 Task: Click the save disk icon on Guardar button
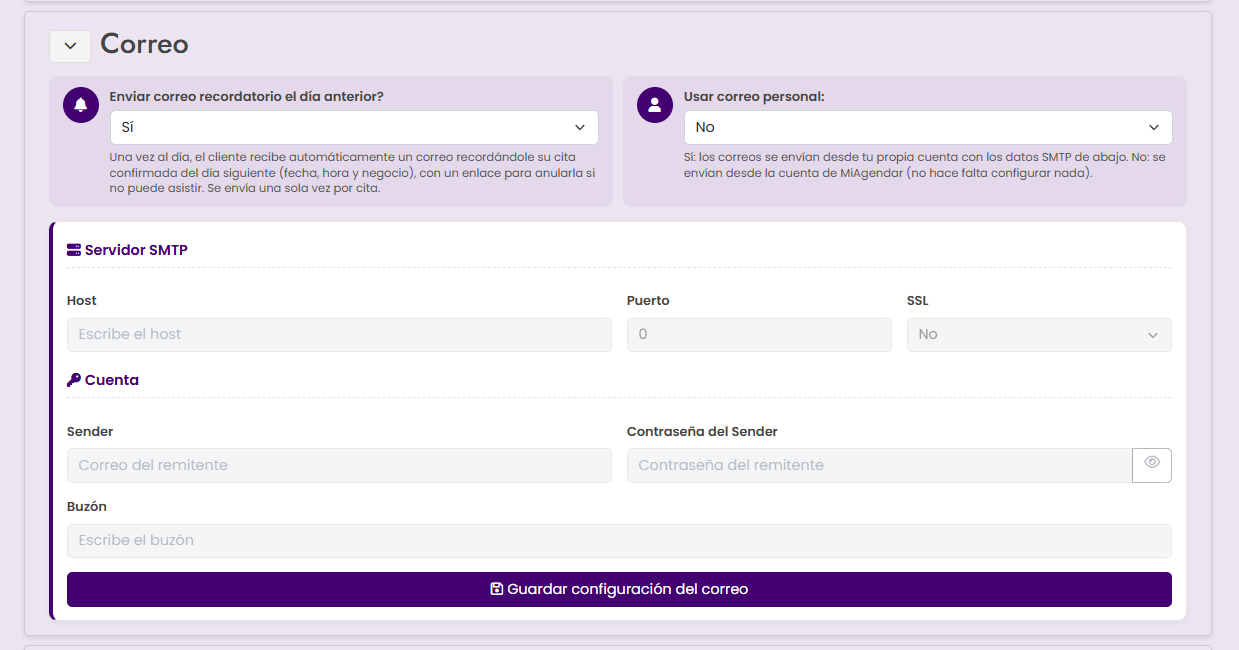click(497, 589)
